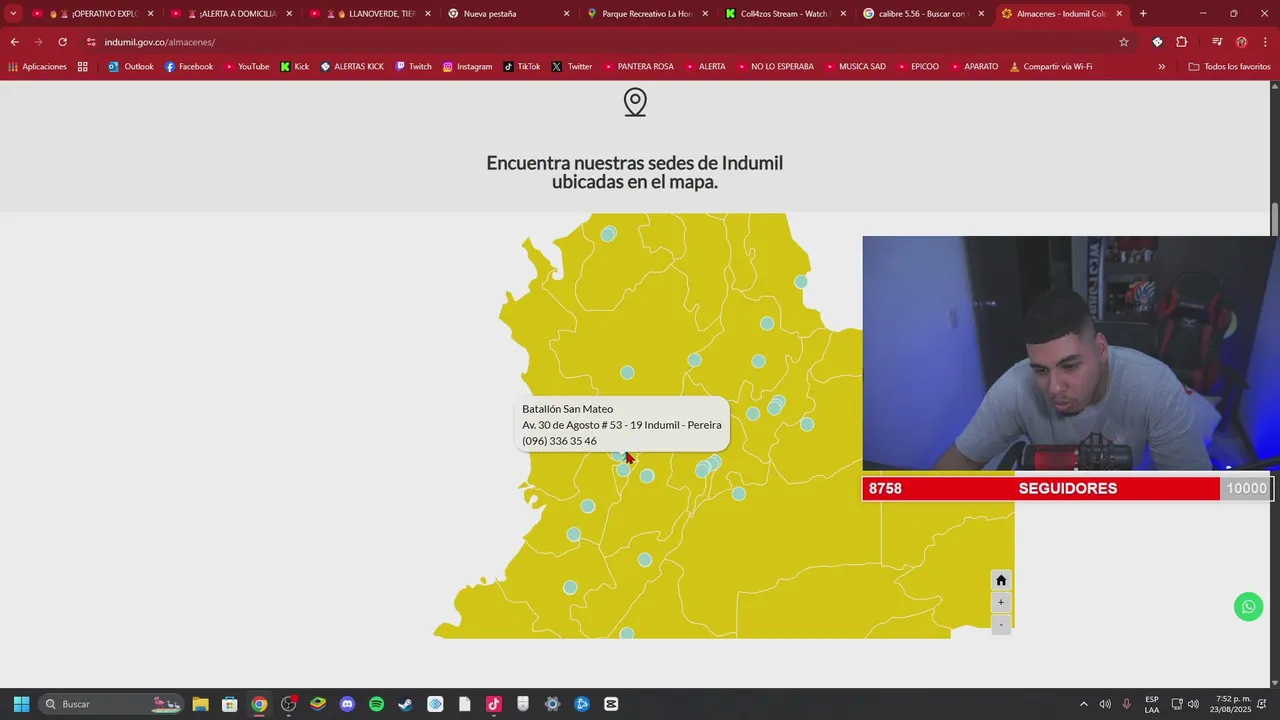Zoom in the map with plus button
Screen dimensions: 1280x720
pyautogui.click(x=1001, y=602)
